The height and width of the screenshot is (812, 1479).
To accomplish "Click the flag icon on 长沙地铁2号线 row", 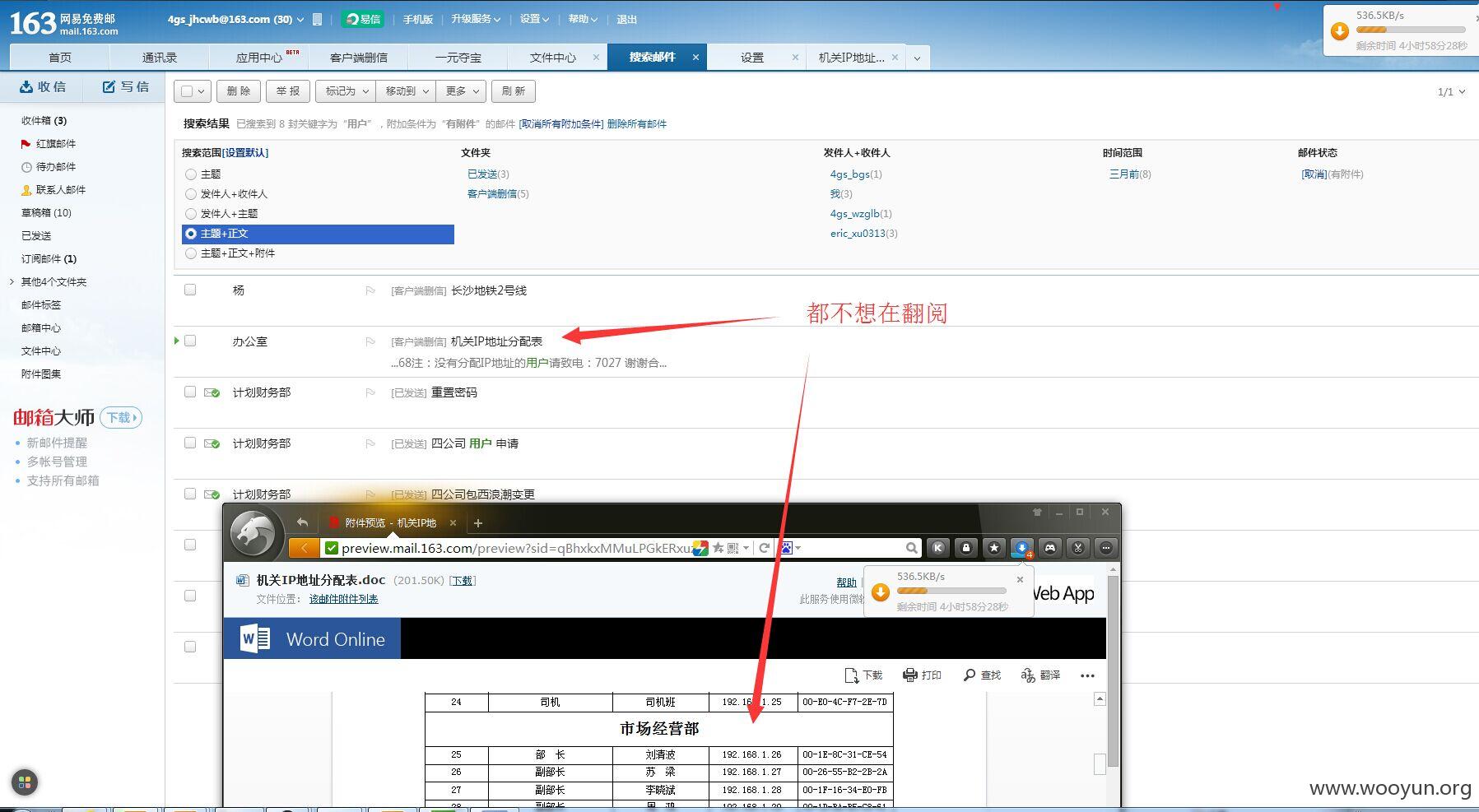I will [x=370, y=290].
